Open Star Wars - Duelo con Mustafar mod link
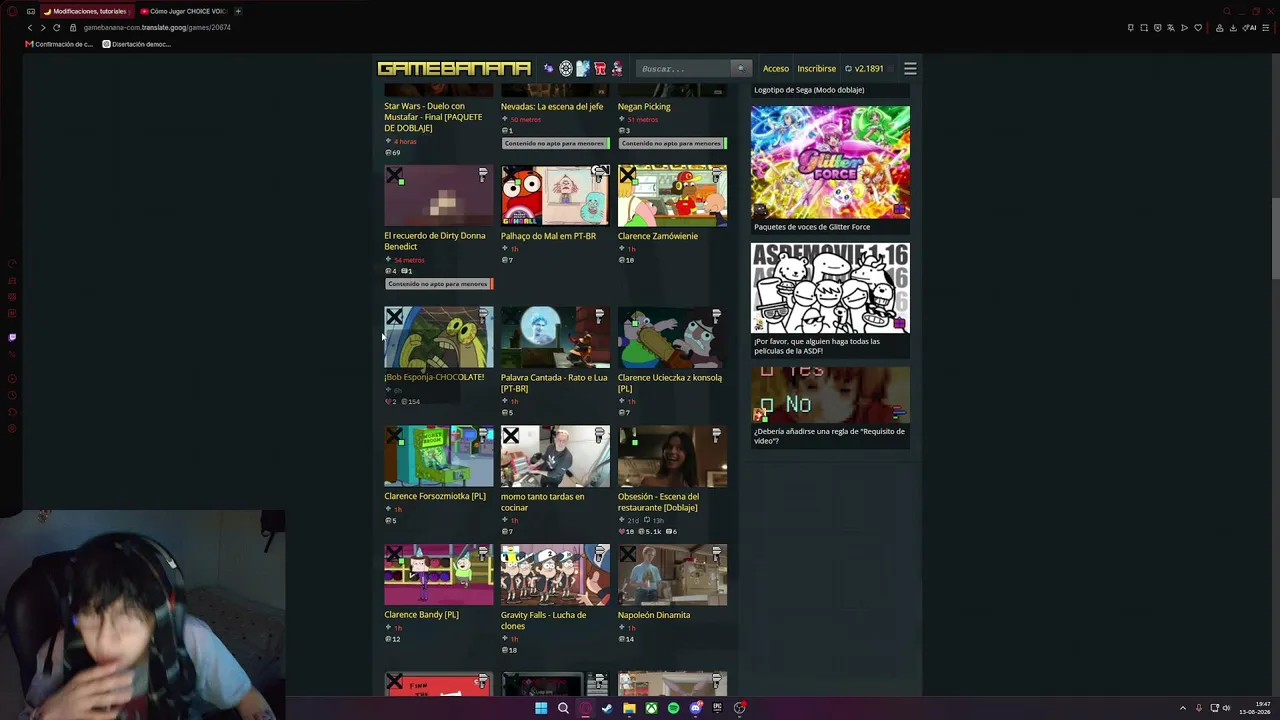 click(433, 117)
